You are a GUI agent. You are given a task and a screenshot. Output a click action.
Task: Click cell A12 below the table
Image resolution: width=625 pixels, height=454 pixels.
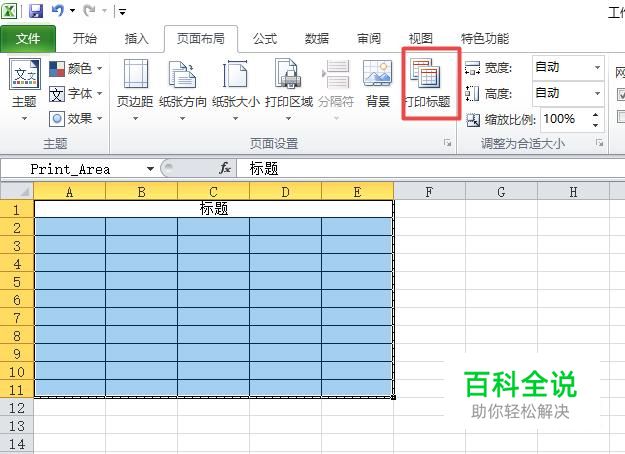[x=70, y=407]
